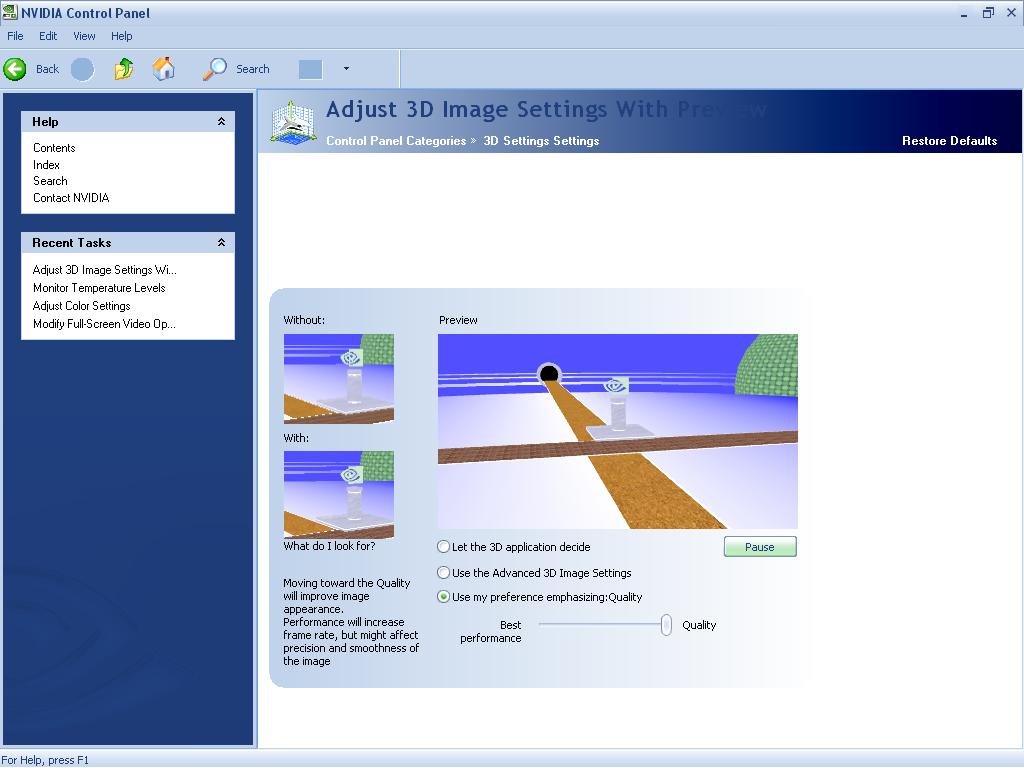Open Help Index link

pos(46,165)
